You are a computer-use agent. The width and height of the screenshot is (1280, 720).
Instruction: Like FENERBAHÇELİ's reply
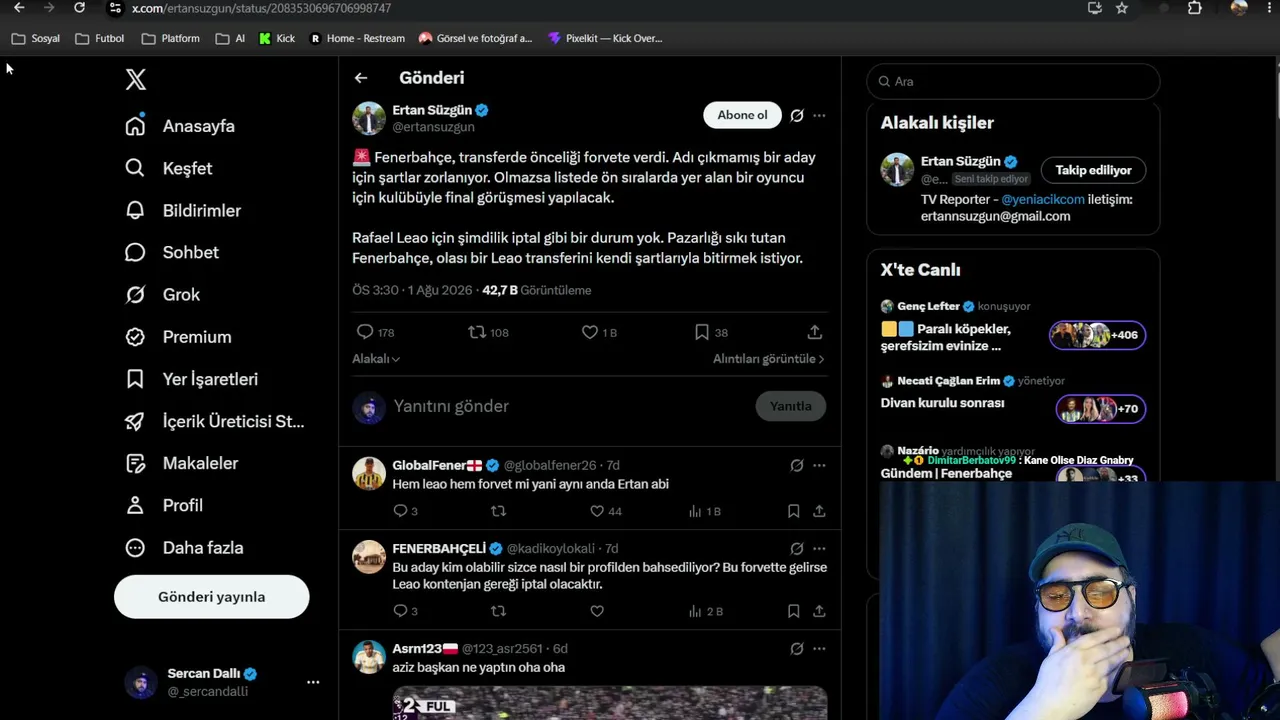(597, 611)
